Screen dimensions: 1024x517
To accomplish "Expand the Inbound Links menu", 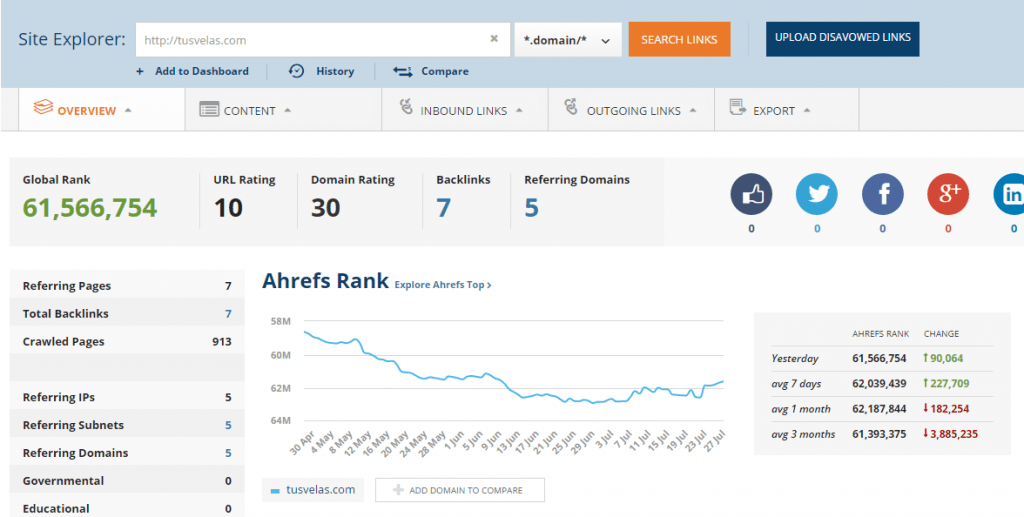I will point(463,111).
